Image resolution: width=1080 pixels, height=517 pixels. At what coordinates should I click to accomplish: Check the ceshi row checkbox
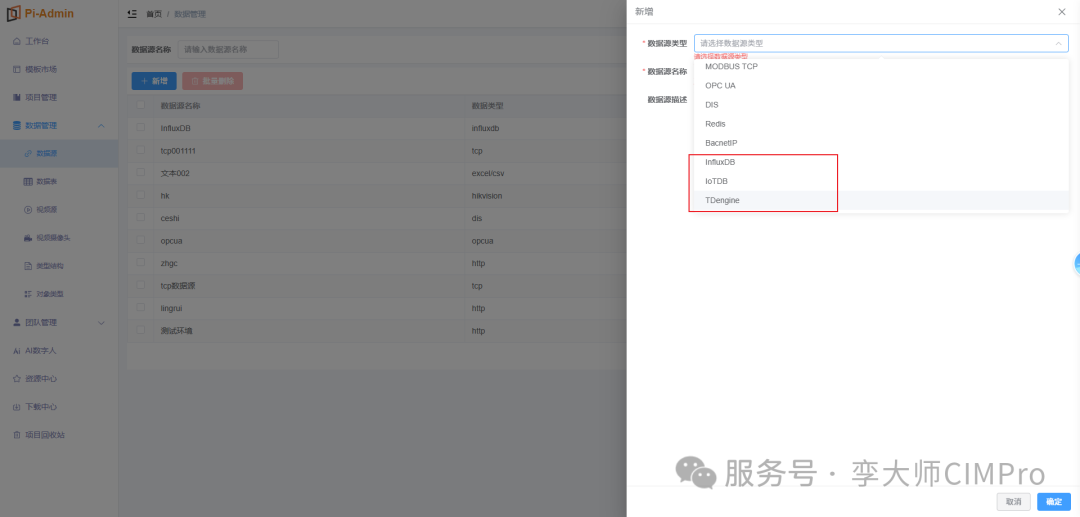[x=141, y=218]
